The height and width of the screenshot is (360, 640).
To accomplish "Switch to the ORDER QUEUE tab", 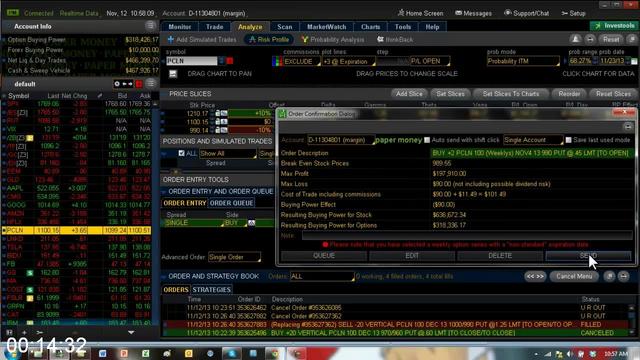I will pyautogui.click(x=231, y=203).
